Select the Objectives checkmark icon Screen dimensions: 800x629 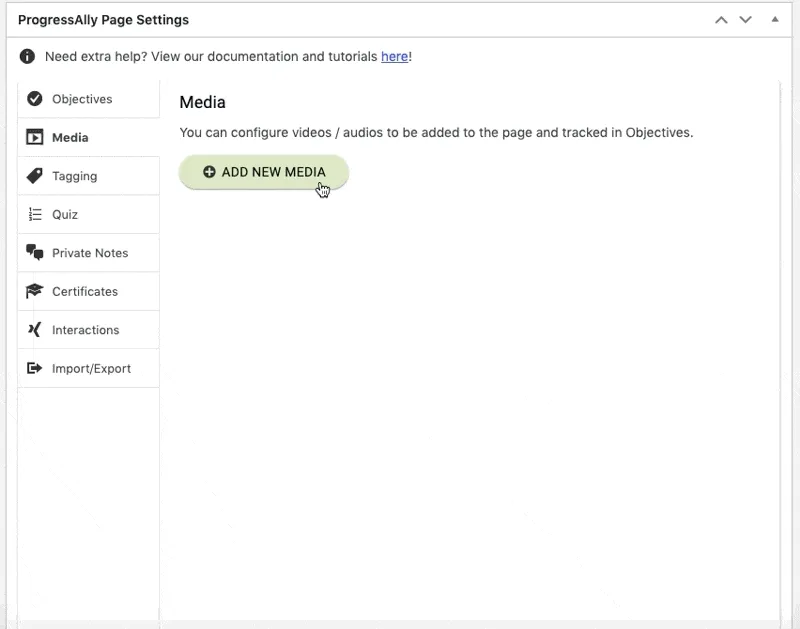point(33,99)
